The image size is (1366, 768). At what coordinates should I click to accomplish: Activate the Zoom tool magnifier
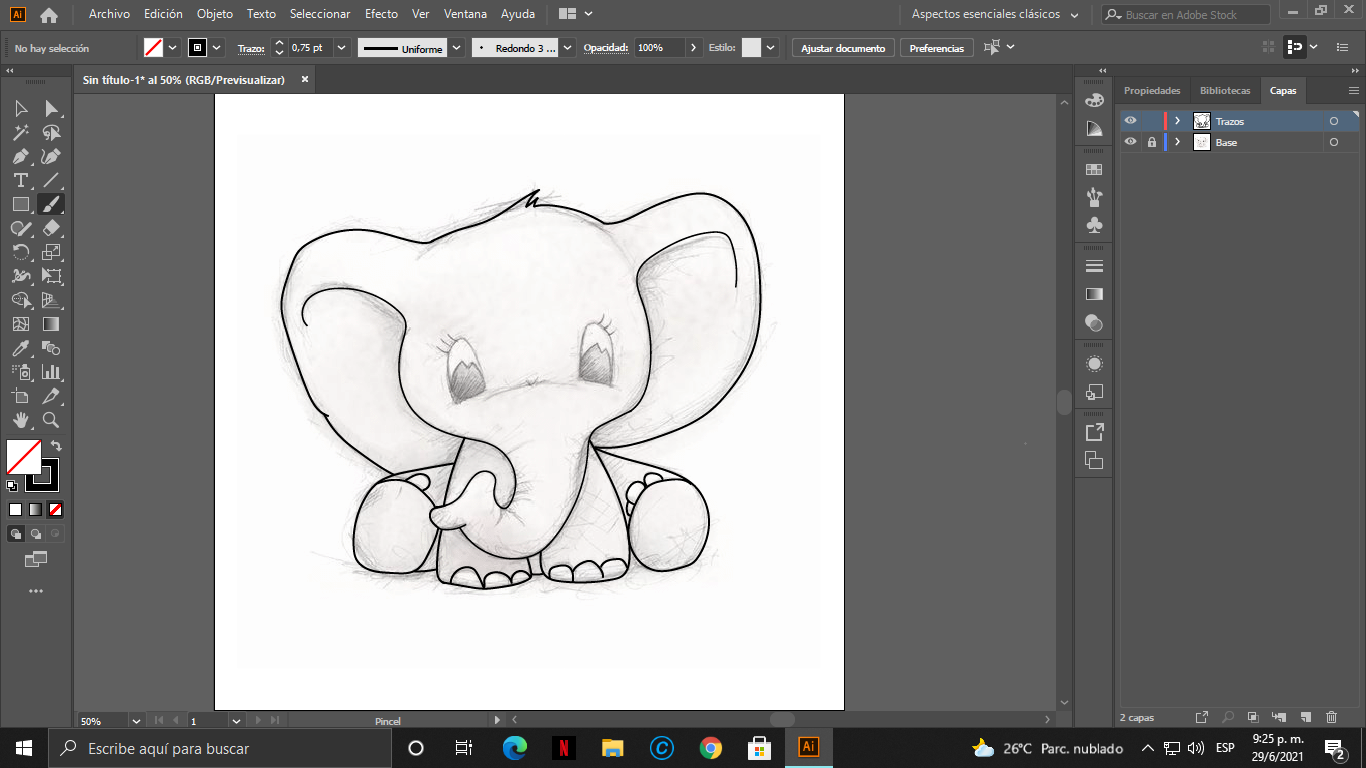point(51,421)
